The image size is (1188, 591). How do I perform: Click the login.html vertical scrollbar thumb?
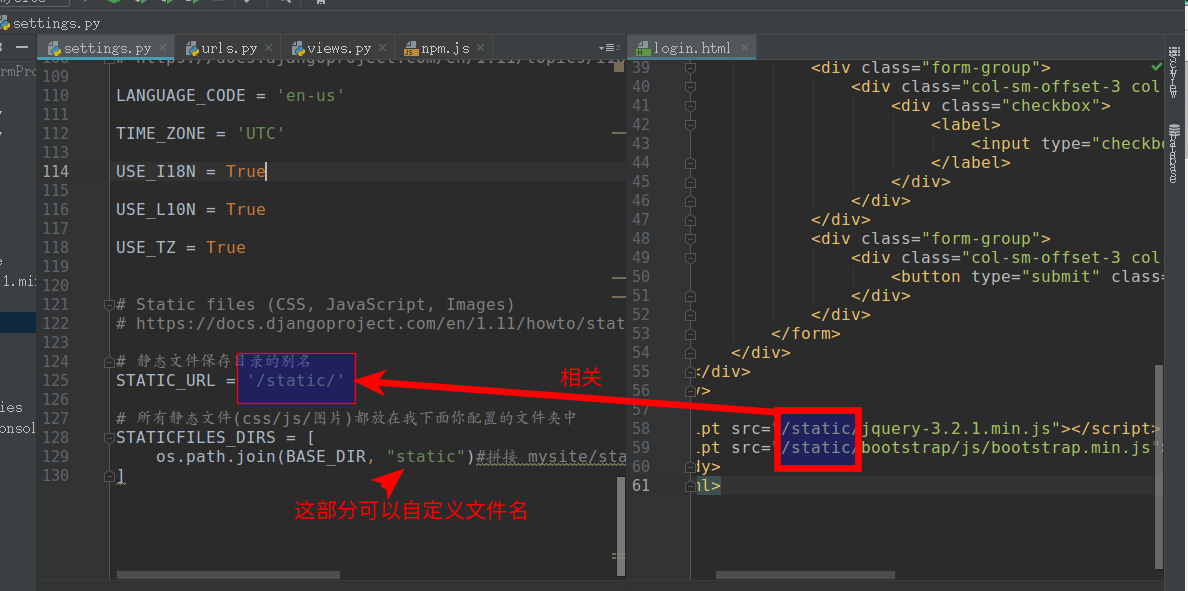(x=1158, y=466)
